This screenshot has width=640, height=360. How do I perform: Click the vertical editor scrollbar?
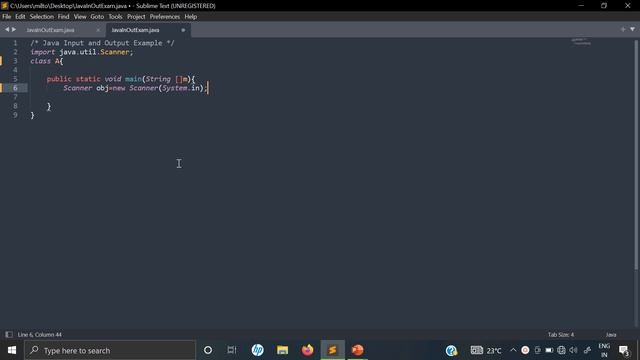pos(636,155)
